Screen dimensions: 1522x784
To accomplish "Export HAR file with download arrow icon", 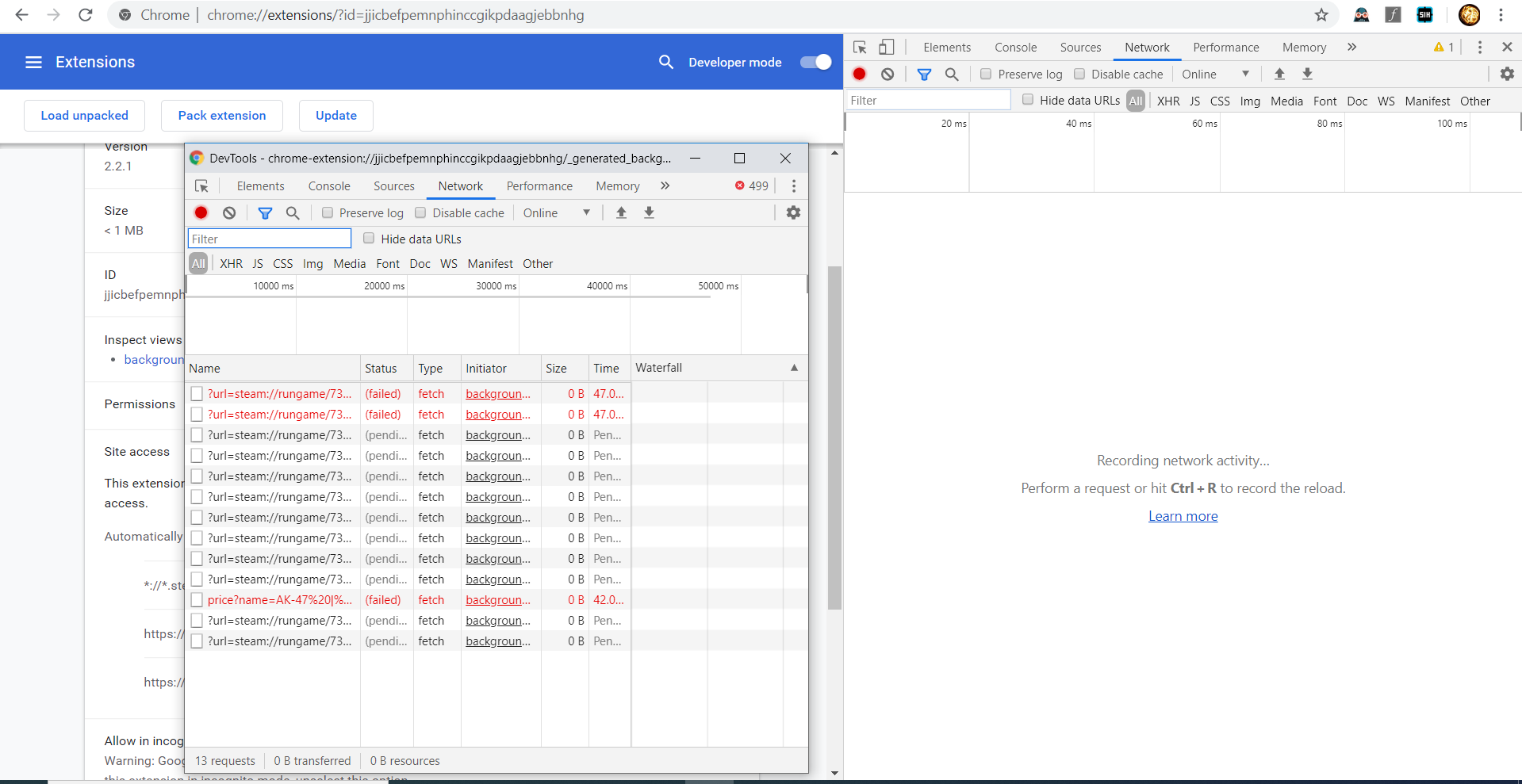I will click(649, 212).
